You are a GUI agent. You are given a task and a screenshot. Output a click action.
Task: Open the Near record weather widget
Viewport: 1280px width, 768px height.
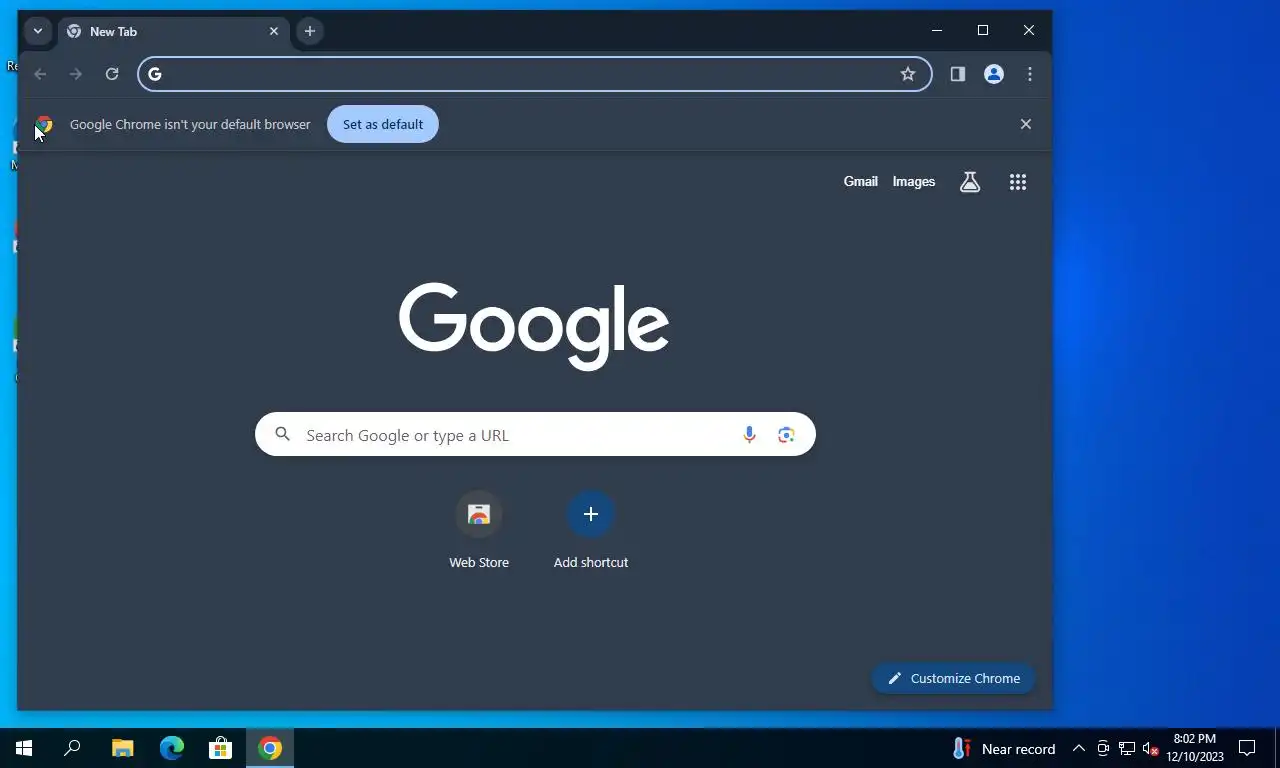point(1004,748)
